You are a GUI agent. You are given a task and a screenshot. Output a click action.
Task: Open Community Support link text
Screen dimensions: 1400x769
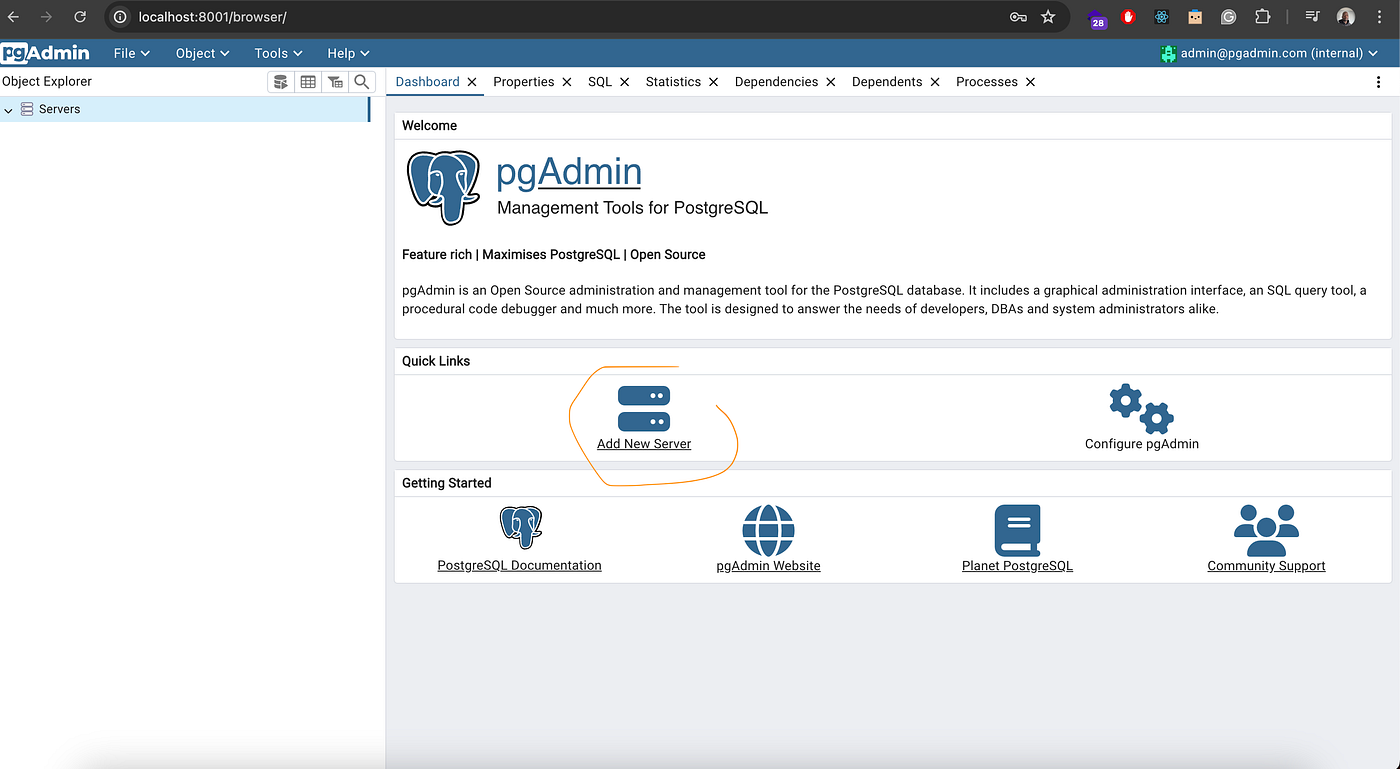(1266, 566)
